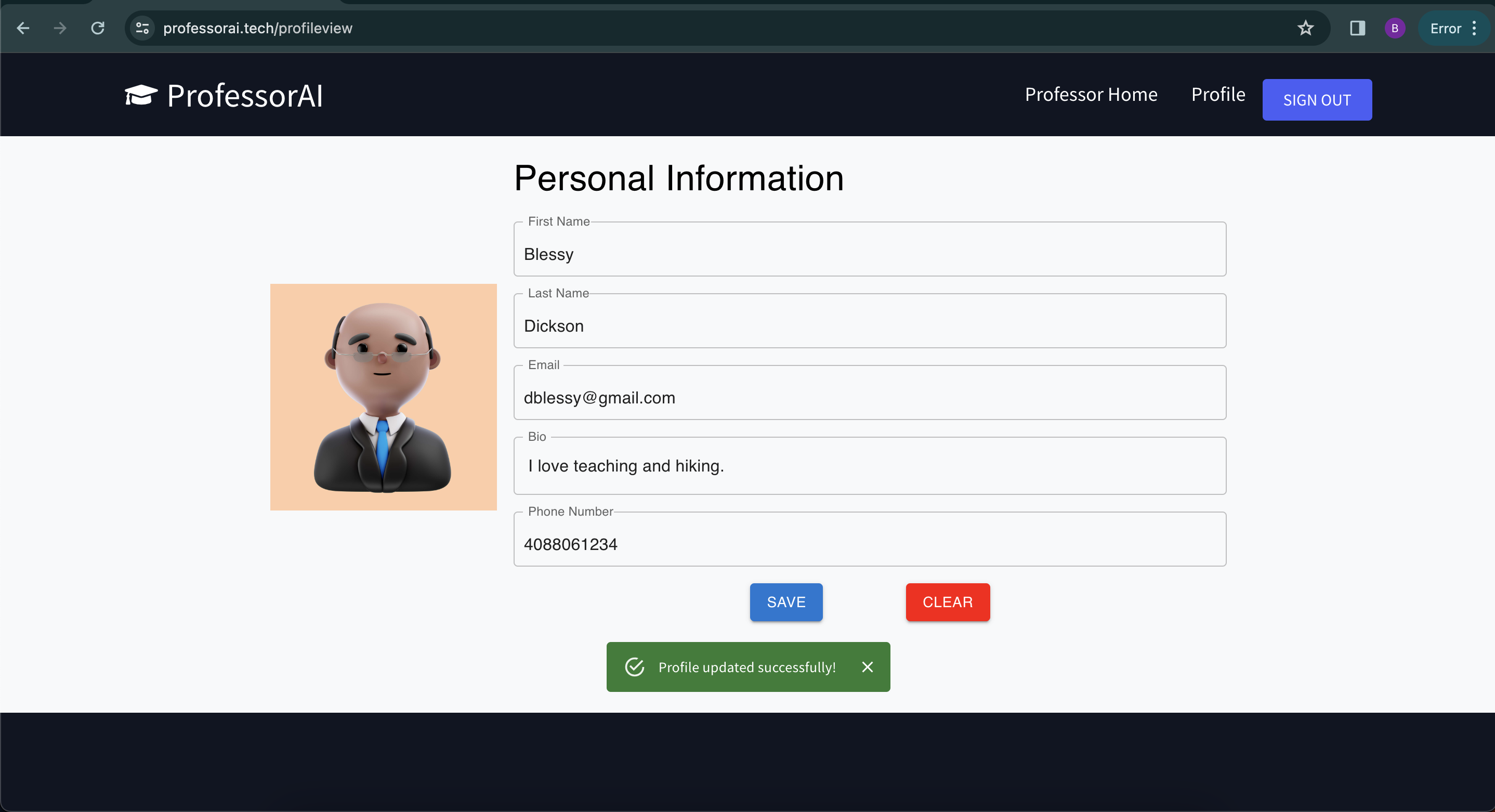The width and height of the screenshot is (1495, 812).
Task: Click the professor avatar image
Action: pyautogui.click(x=383, y=397)
